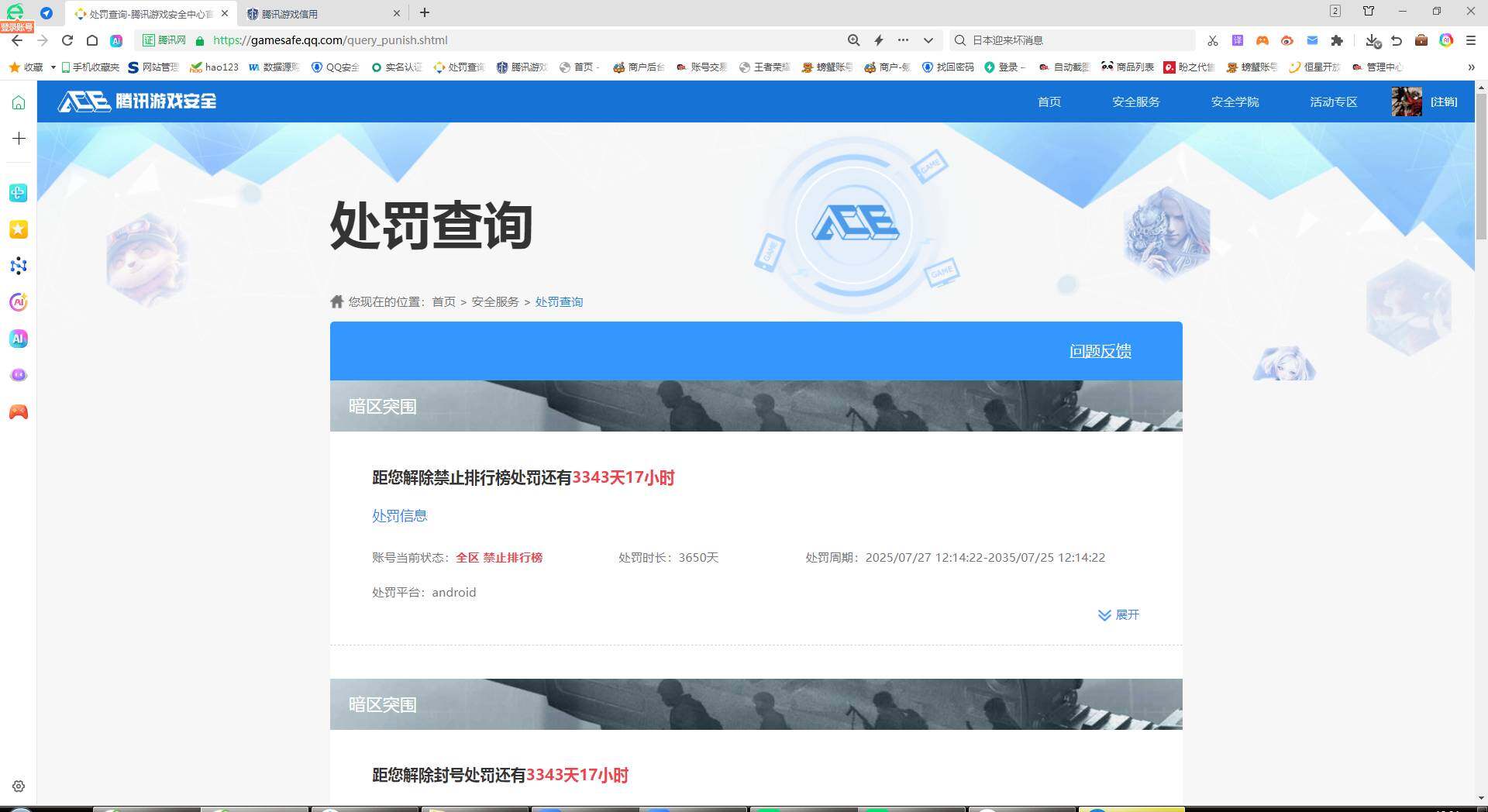Reload the current page
The width and height of the screenshot is (1488, 812).
click(67, 40)
